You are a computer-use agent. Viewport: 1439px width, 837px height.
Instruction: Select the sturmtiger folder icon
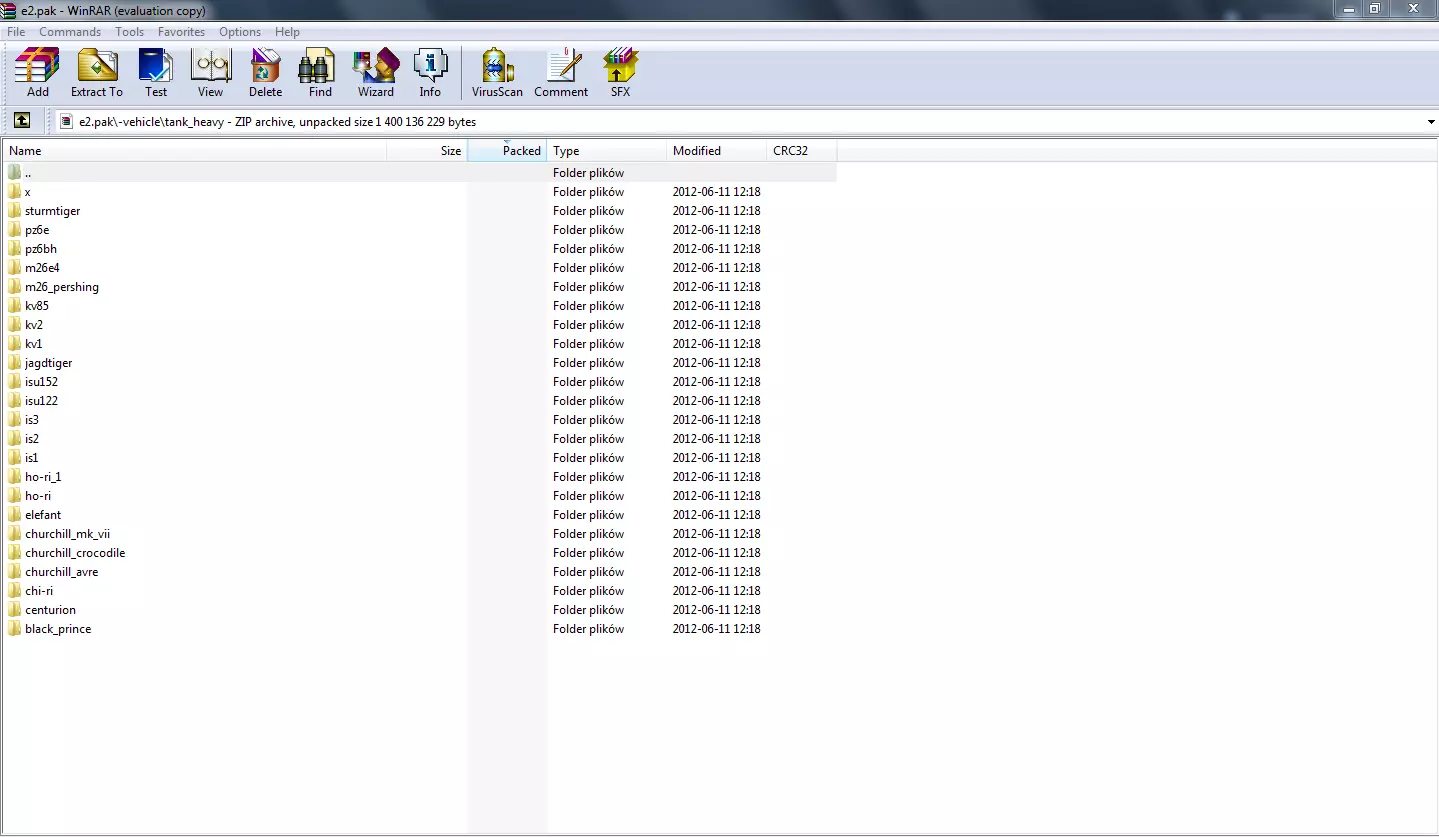tap(14, 211)
